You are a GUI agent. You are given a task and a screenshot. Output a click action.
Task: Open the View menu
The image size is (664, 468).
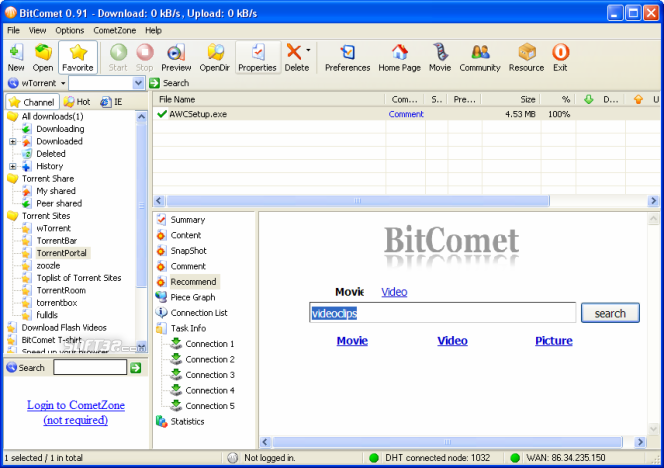(37, 30)
